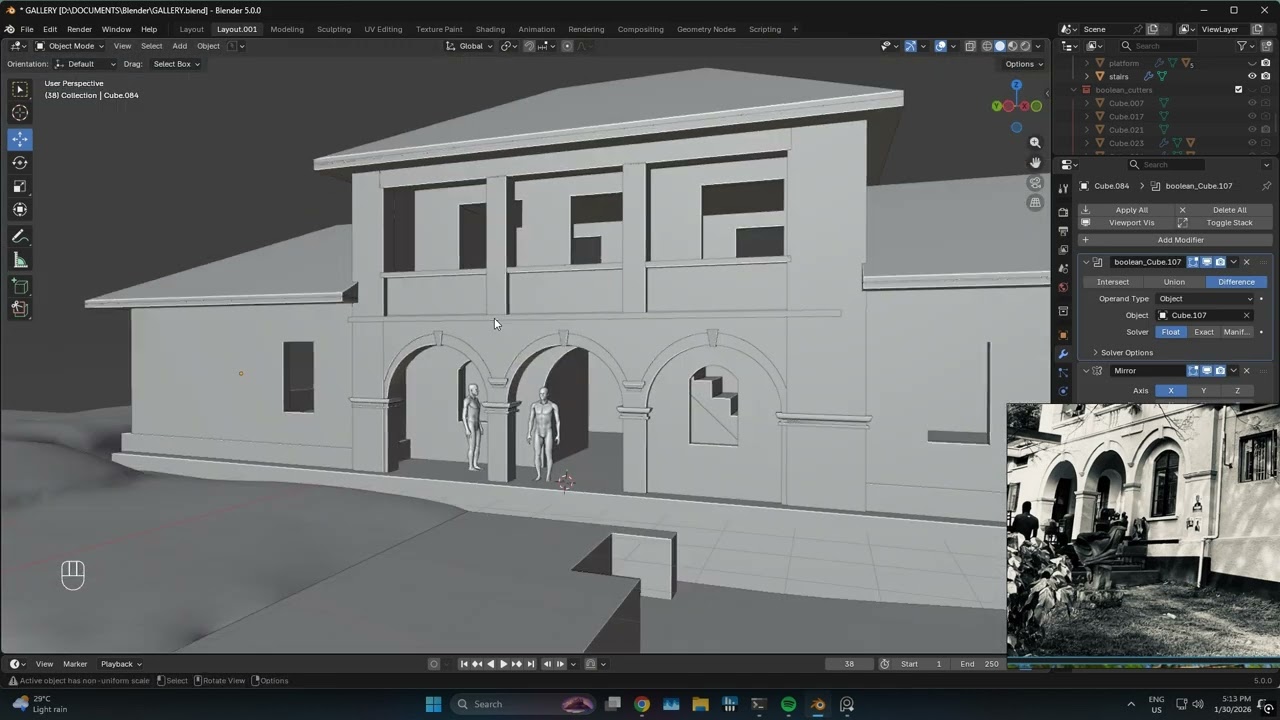Open the viewport Options dropdown
The image size is (1280, 720).
click(x=1025, y=64)
